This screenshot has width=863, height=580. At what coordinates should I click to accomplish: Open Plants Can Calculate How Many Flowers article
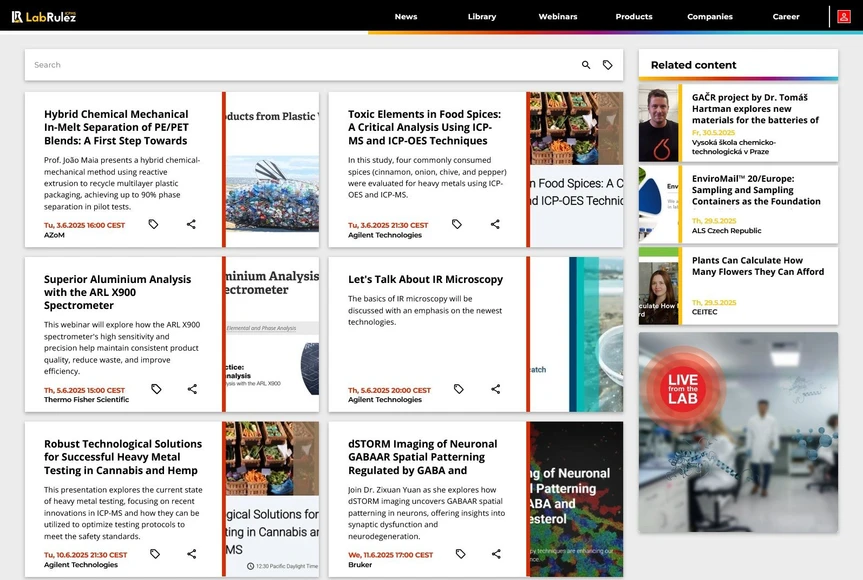tap(757, 266)
